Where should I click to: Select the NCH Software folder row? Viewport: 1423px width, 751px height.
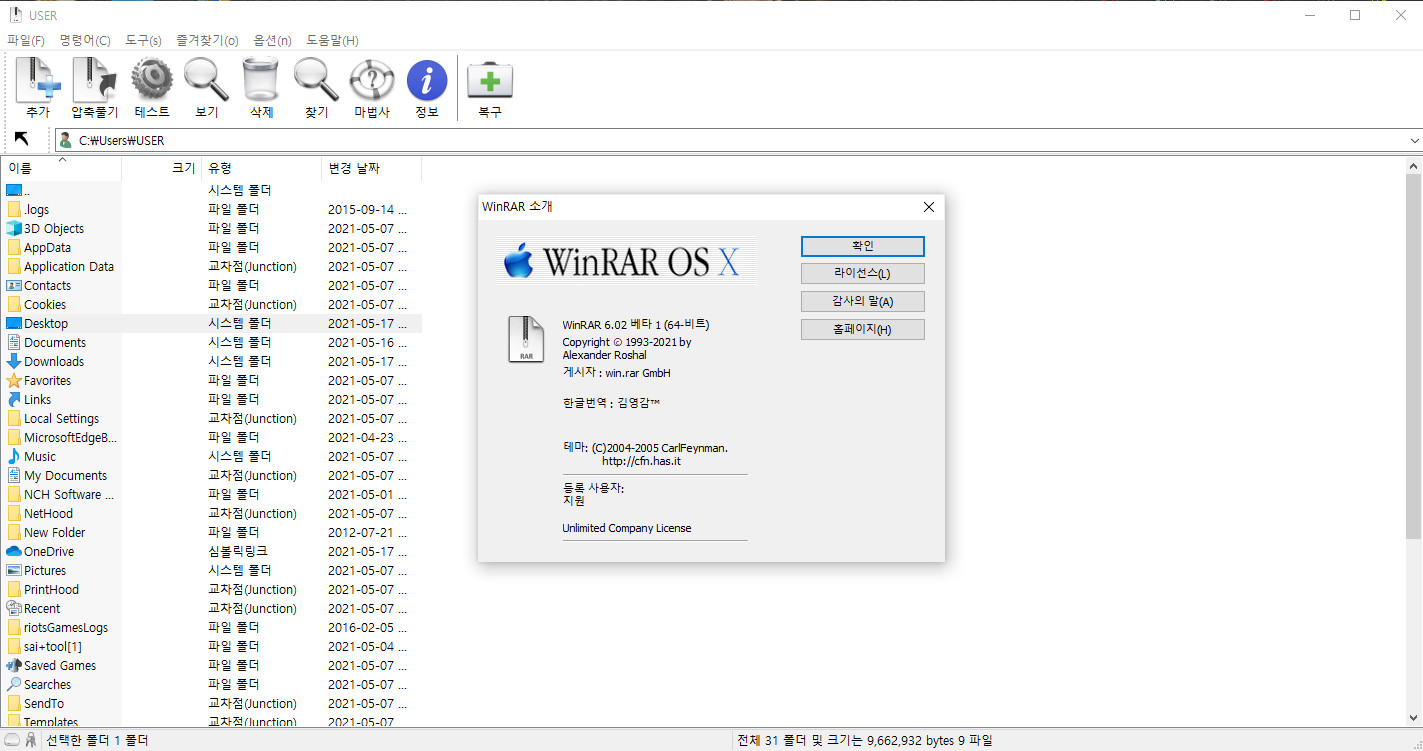pos(211,494)
